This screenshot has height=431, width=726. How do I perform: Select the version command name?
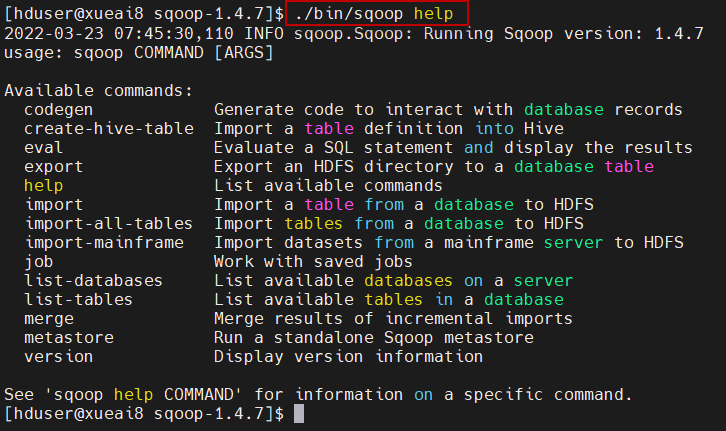pyautogui.click(x=58, y=356)
